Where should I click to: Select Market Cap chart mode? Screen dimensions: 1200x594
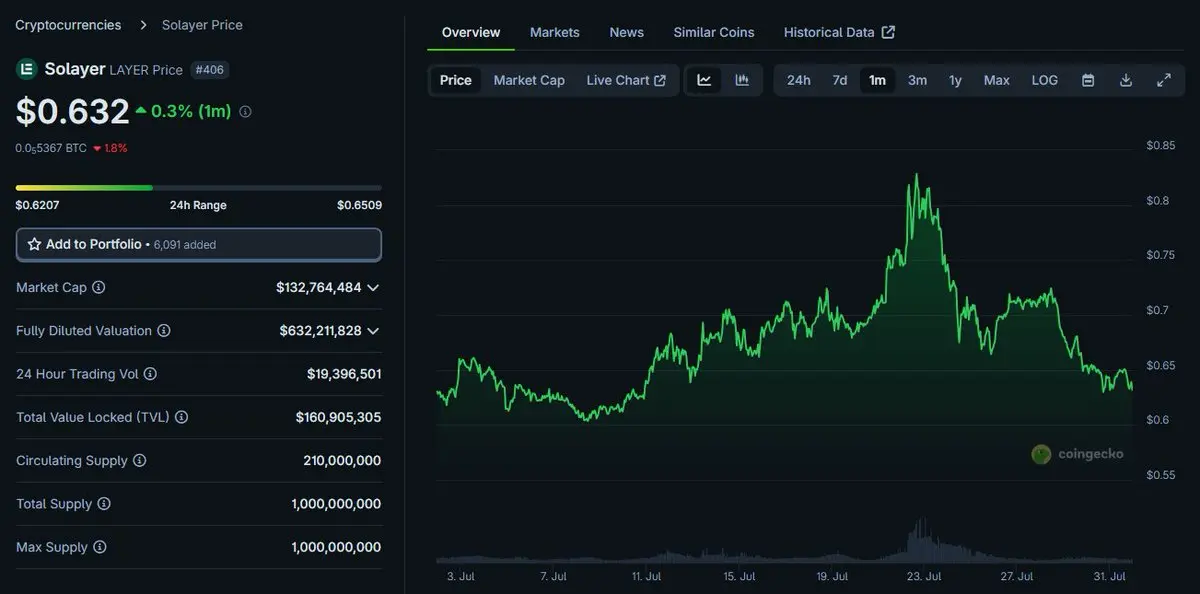529,80
